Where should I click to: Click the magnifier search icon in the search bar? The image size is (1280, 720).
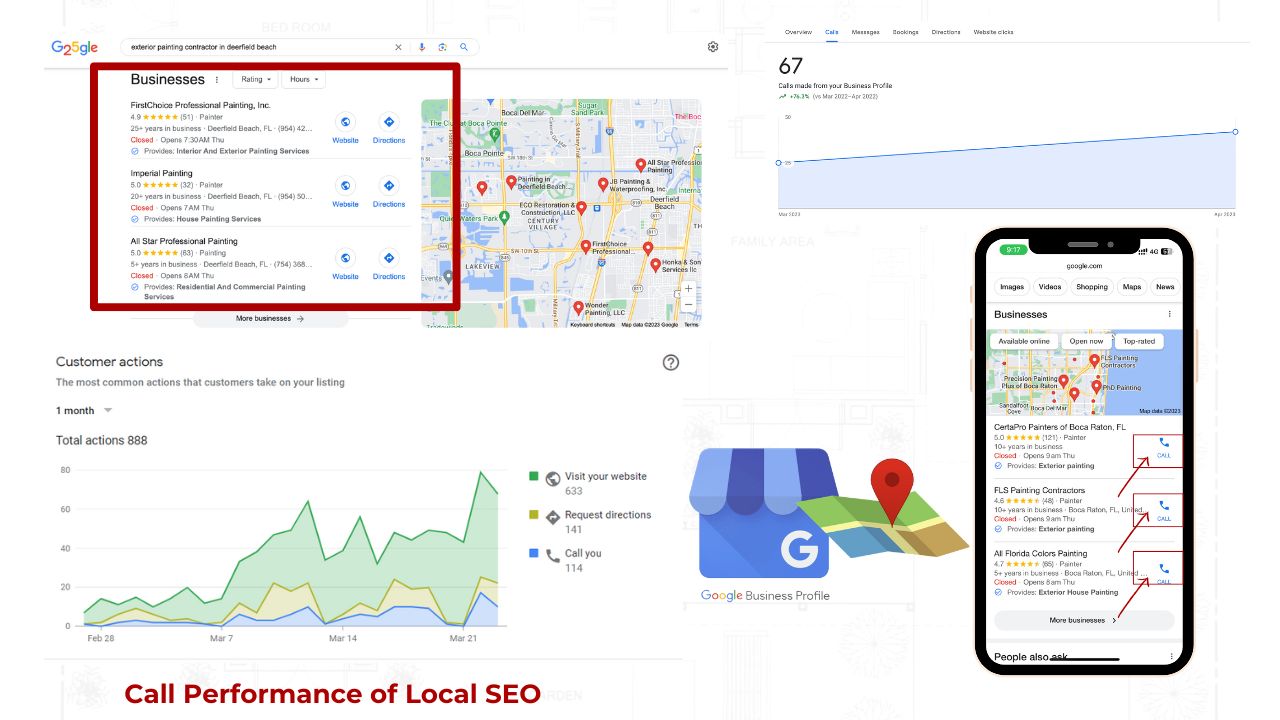click(x=464, y=47)
